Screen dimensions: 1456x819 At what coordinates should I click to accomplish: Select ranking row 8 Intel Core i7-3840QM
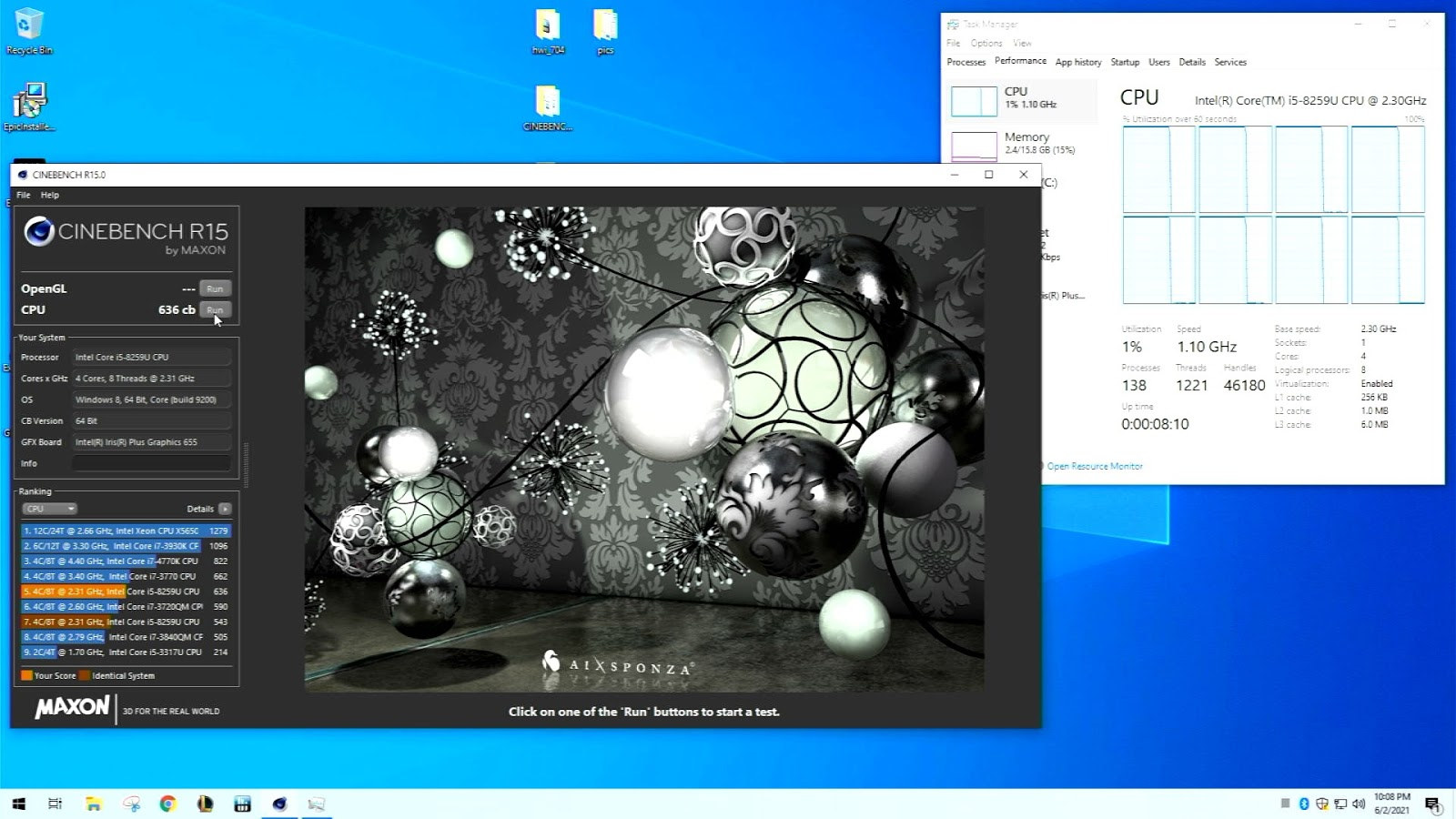pyautogui.click(x=126, y=637)
